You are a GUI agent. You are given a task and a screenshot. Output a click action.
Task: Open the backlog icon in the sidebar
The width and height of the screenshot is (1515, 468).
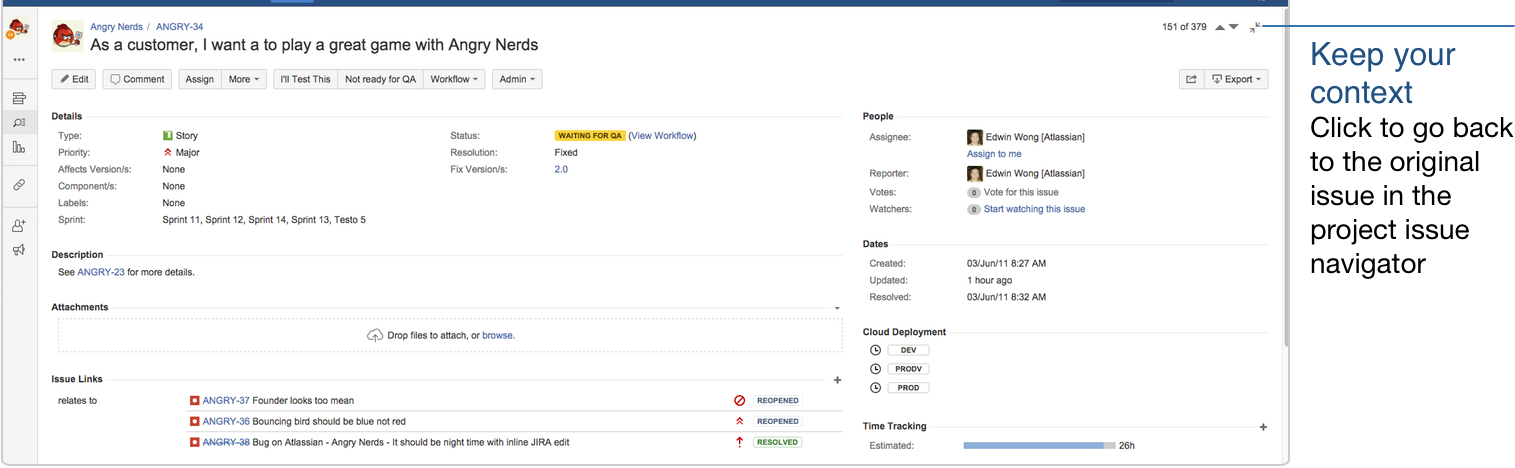[x=19, y=98]
